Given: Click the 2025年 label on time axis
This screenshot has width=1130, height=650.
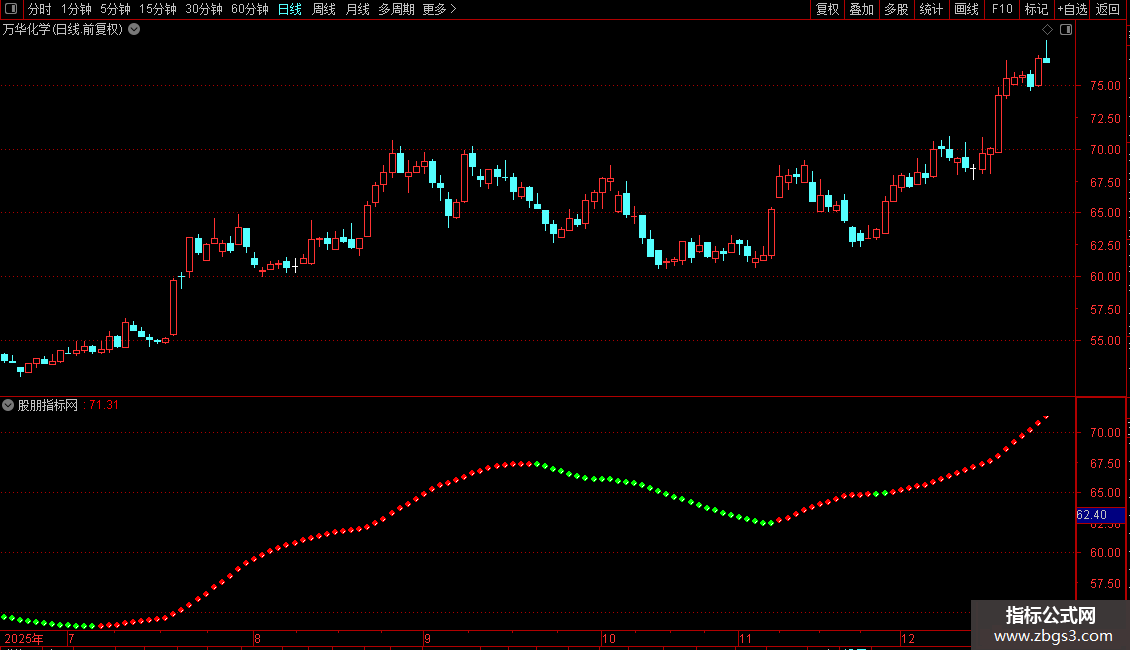Looking at the screenshot, I should point(24,638).
